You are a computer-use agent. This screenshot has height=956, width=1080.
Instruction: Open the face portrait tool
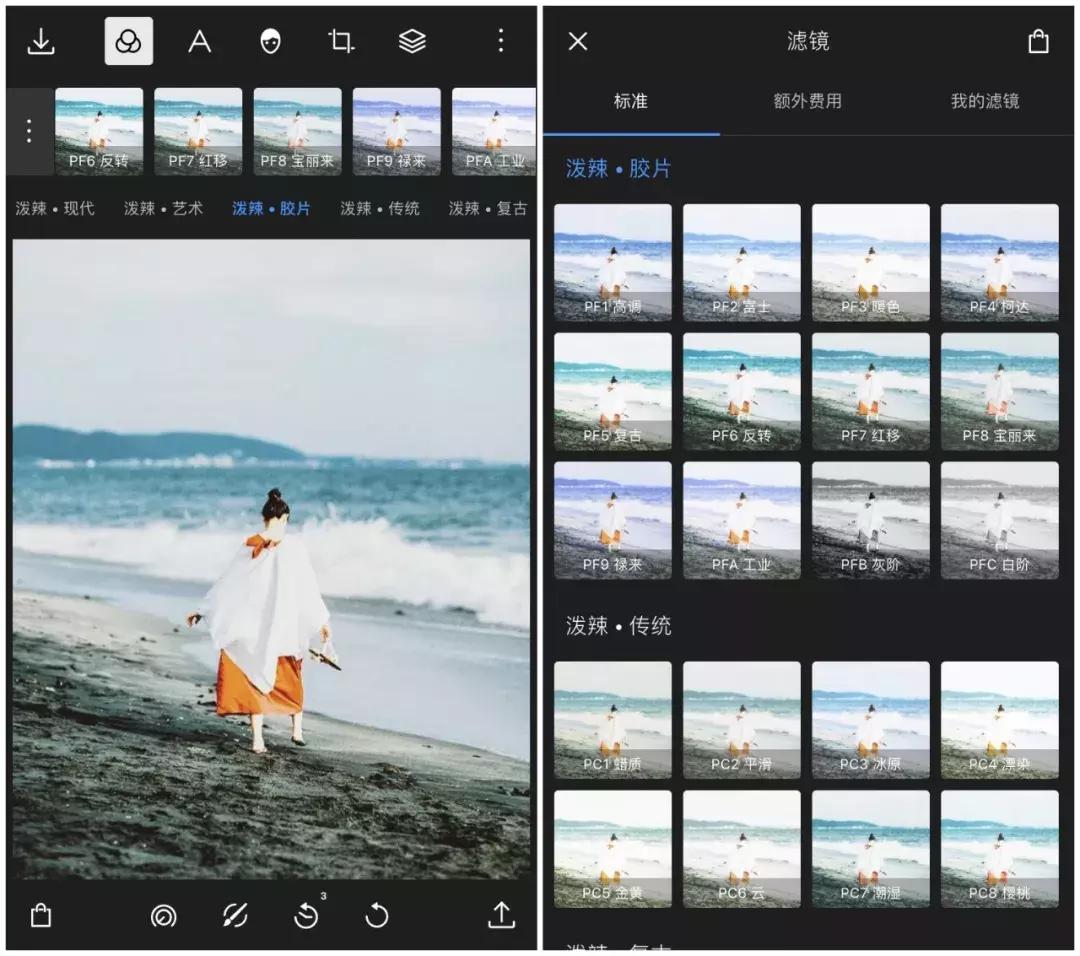pyautogui.click(x=271, y=41)
